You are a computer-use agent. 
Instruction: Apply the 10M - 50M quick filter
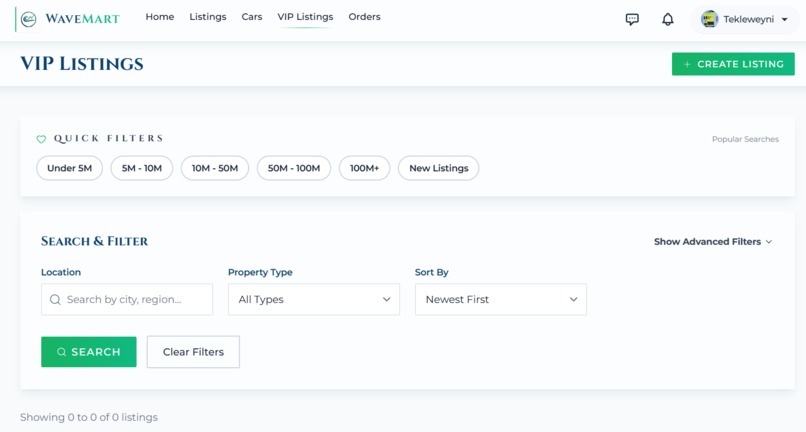click(215, 168)
